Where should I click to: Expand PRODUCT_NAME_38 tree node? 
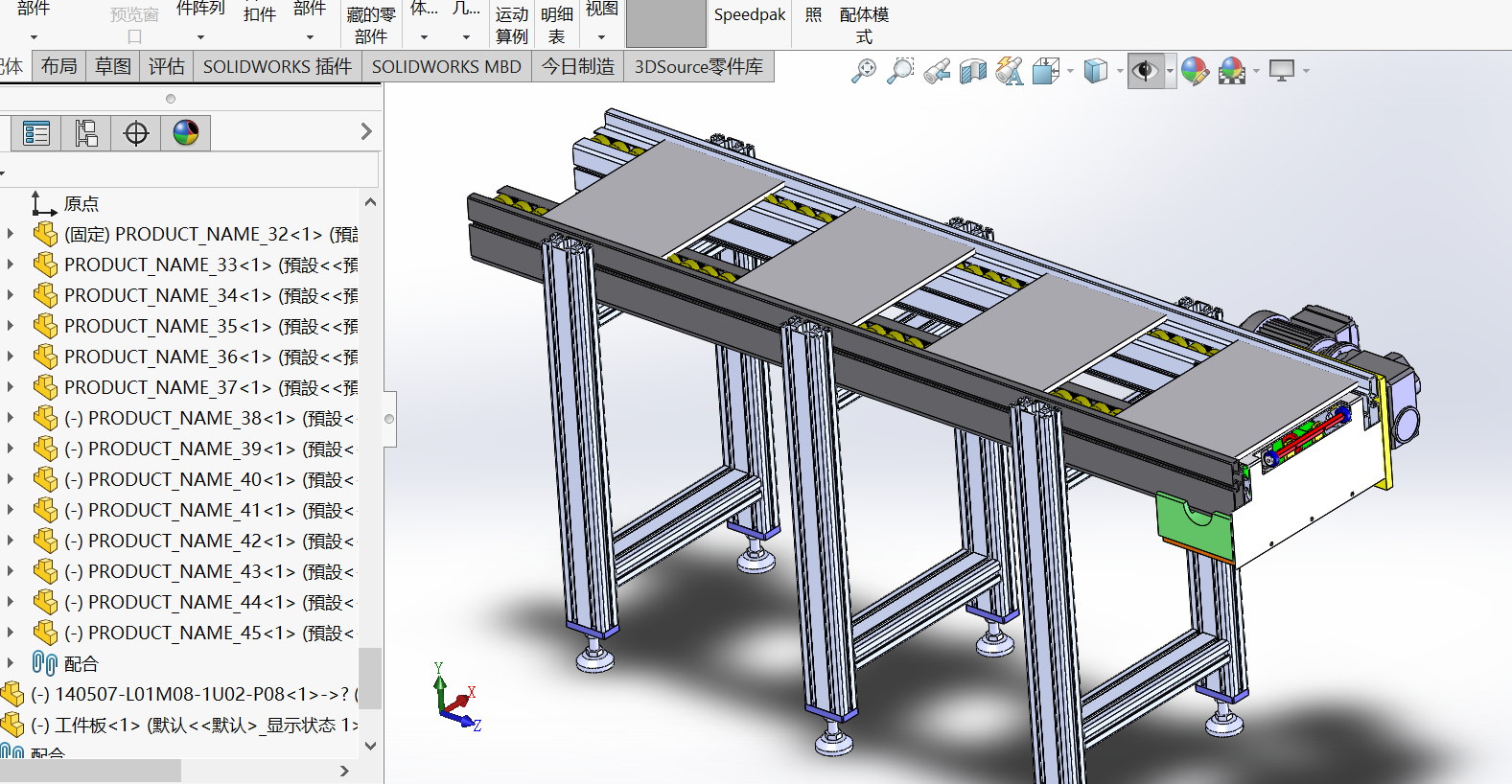pyautogui.click(x=11, y=418)
